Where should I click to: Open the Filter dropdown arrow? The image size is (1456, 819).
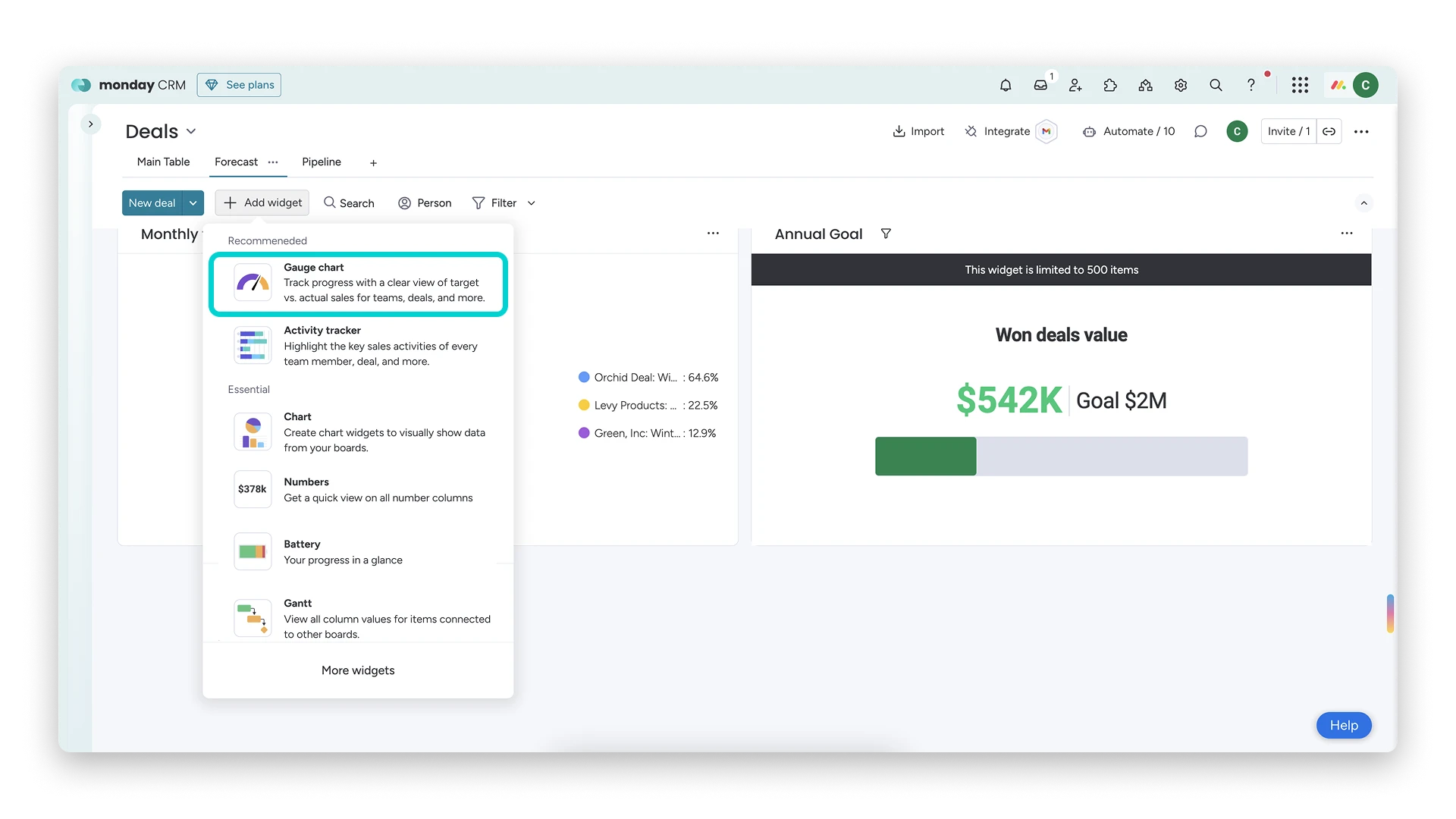(x=532, y=203)
